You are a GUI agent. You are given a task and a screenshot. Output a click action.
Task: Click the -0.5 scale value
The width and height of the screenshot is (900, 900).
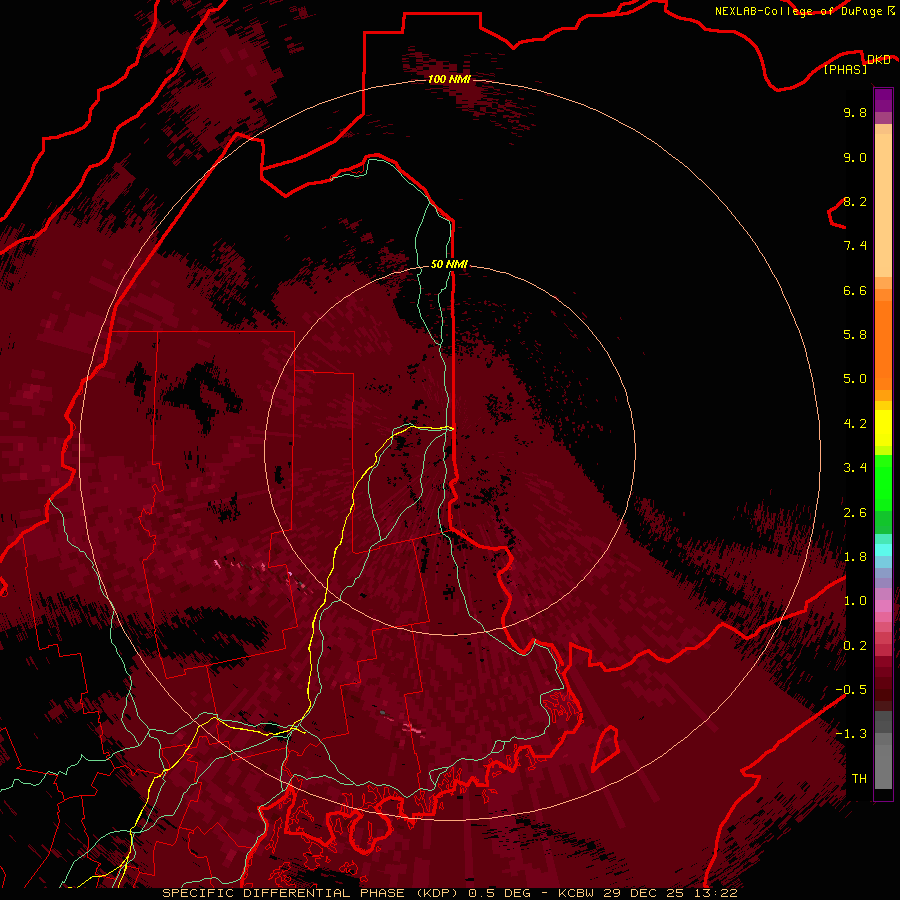click(851, 690)
